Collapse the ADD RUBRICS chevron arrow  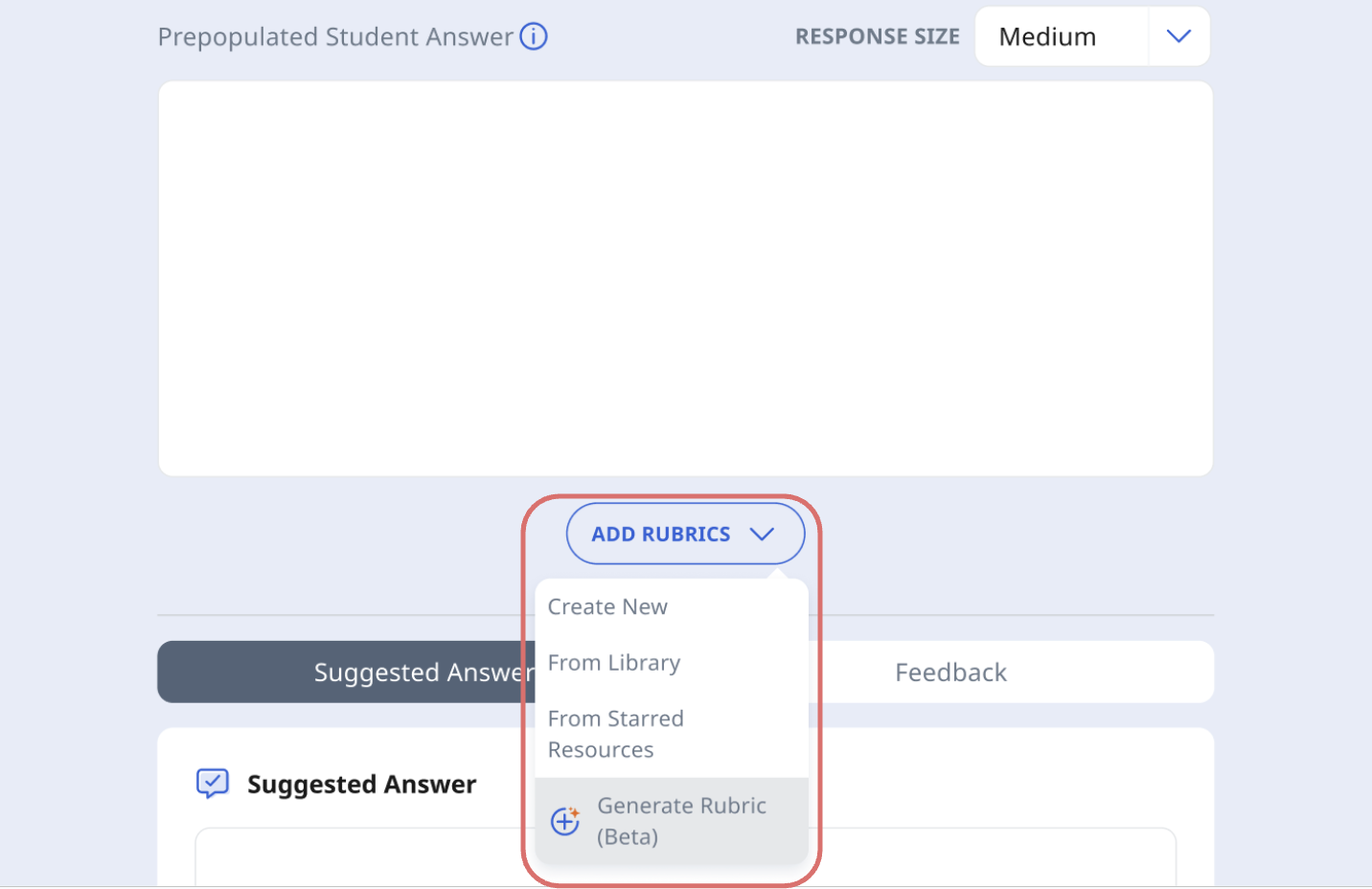[x=762, y=534]
